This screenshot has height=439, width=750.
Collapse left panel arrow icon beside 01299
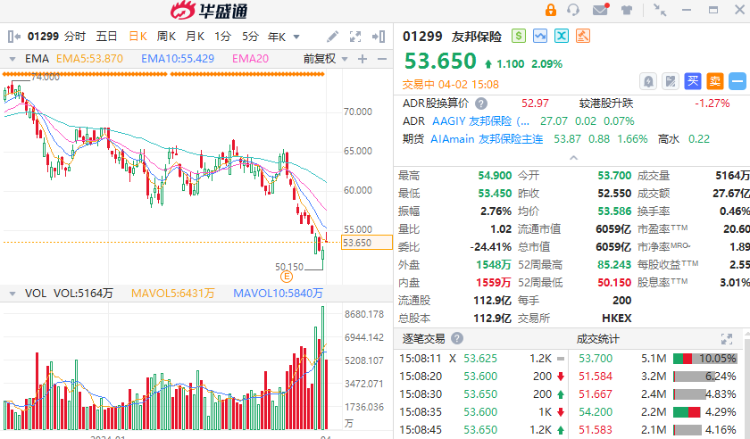click(x=14, y=36)
